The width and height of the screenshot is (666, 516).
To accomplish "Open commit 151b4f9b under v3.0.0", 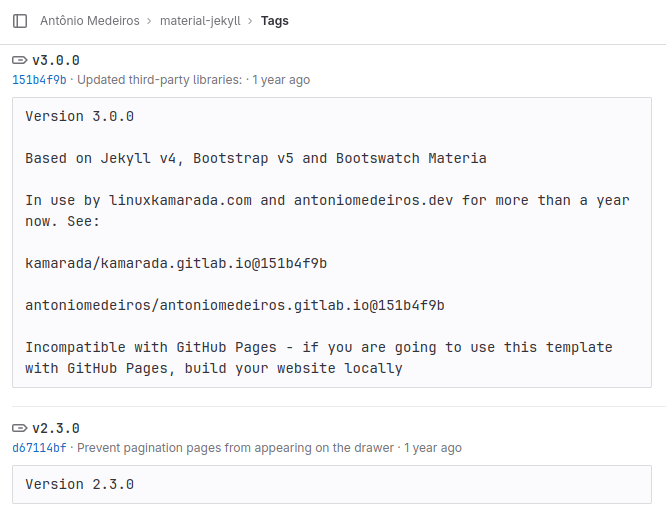I will [x=39, y=80].
